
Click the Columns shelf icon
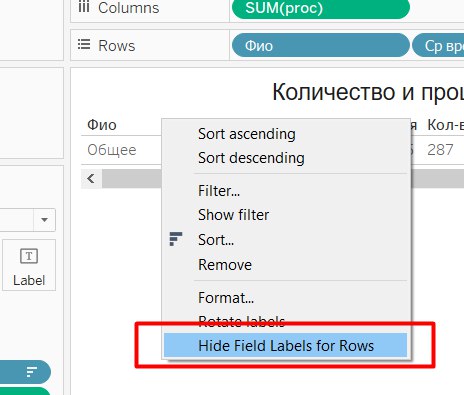84,7
